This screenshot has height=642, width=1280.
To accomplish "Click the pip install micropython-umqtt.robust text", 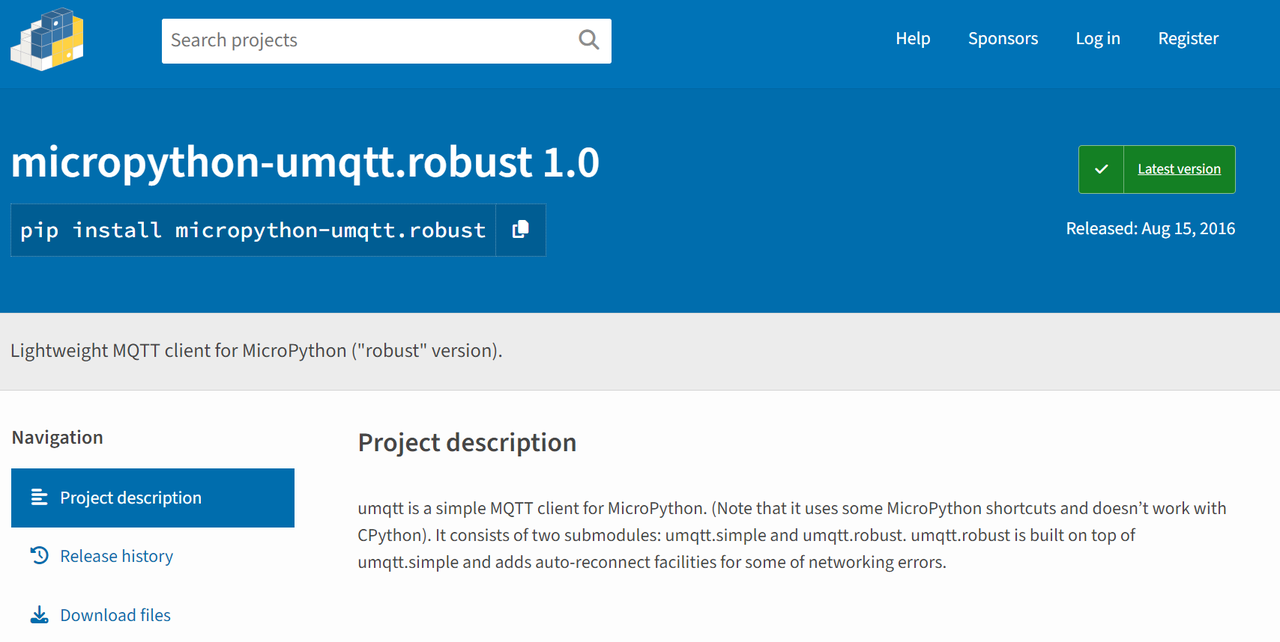I will (x=253, y=230).
